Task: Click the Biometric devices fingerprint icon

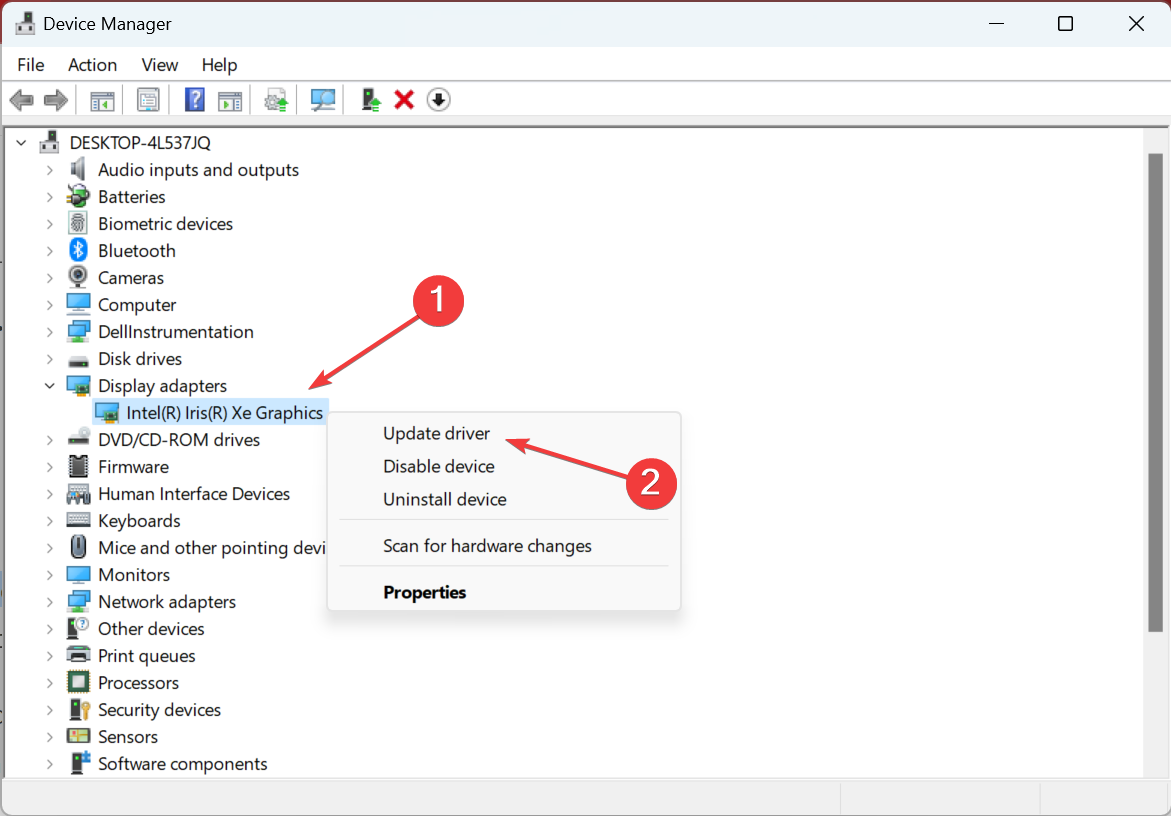Action: (x=78, y=223)
